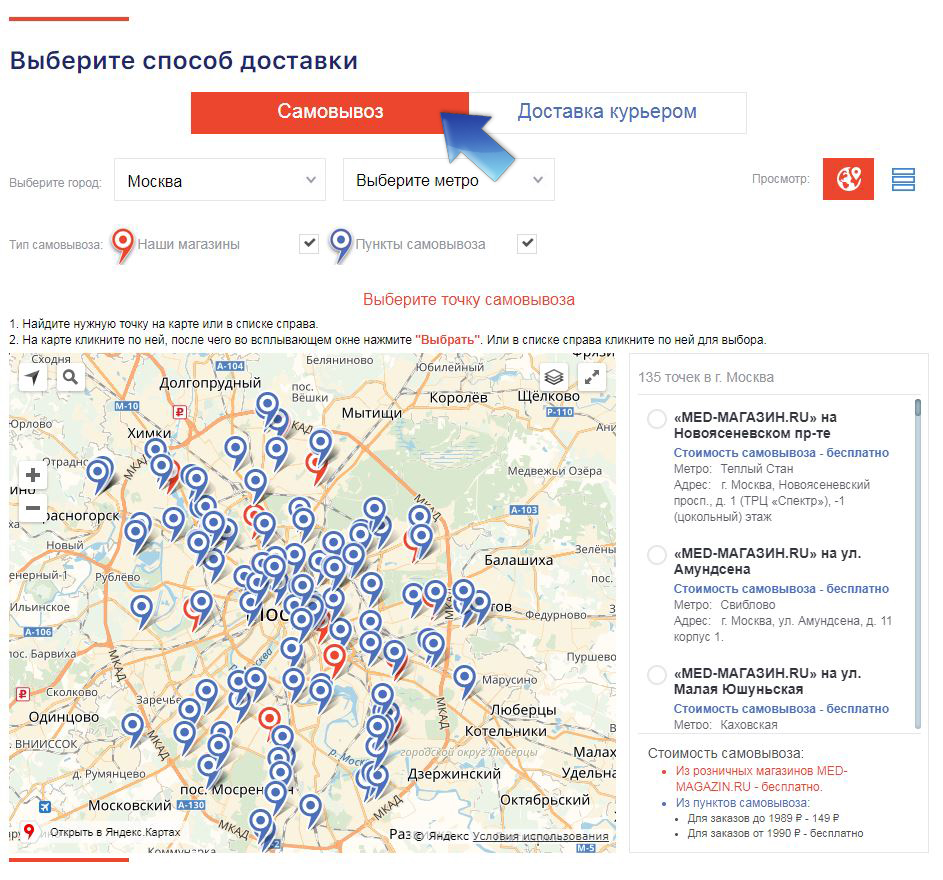Click the «MED-МАГАЗИН.RU» на Новоясеневском пр-те title
Viewport: 943px width, 880px height.
pyautogui.click(x=755, y=425)
